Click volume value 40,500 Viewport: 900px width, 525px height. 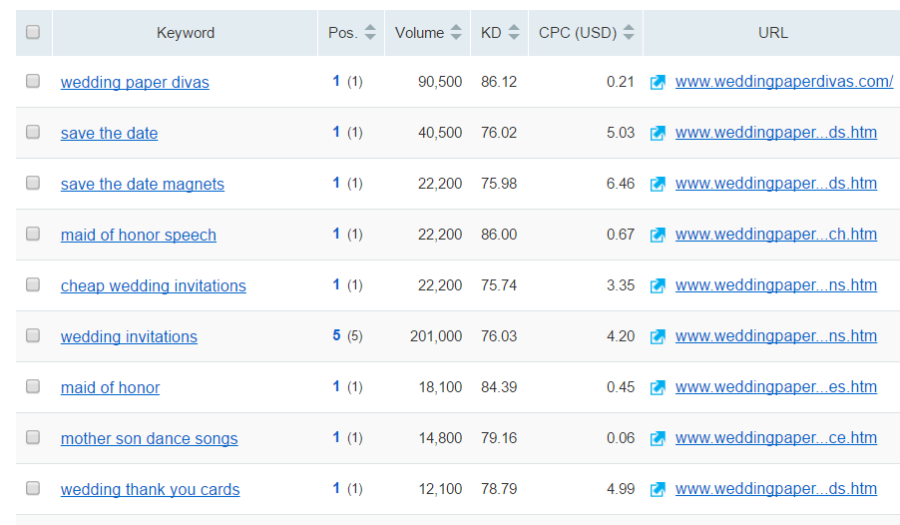point(440,133)
